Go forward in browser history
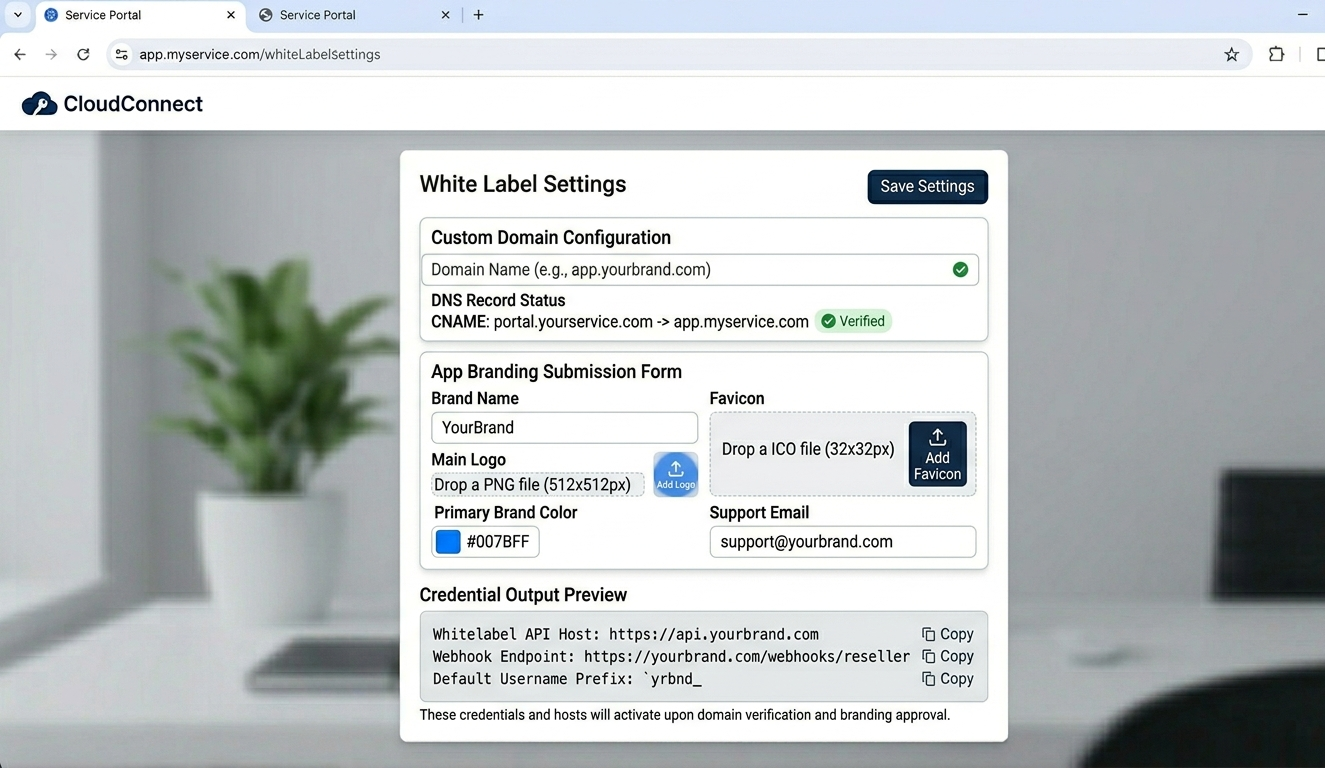 (x=51, y=54)
